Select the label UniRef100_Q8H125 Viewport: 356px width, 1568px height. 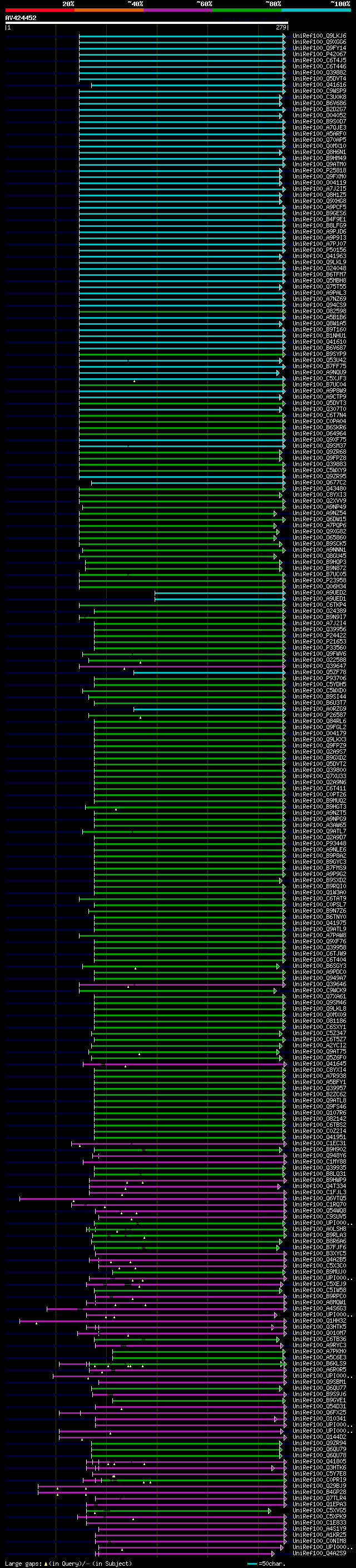pos(319,195)
